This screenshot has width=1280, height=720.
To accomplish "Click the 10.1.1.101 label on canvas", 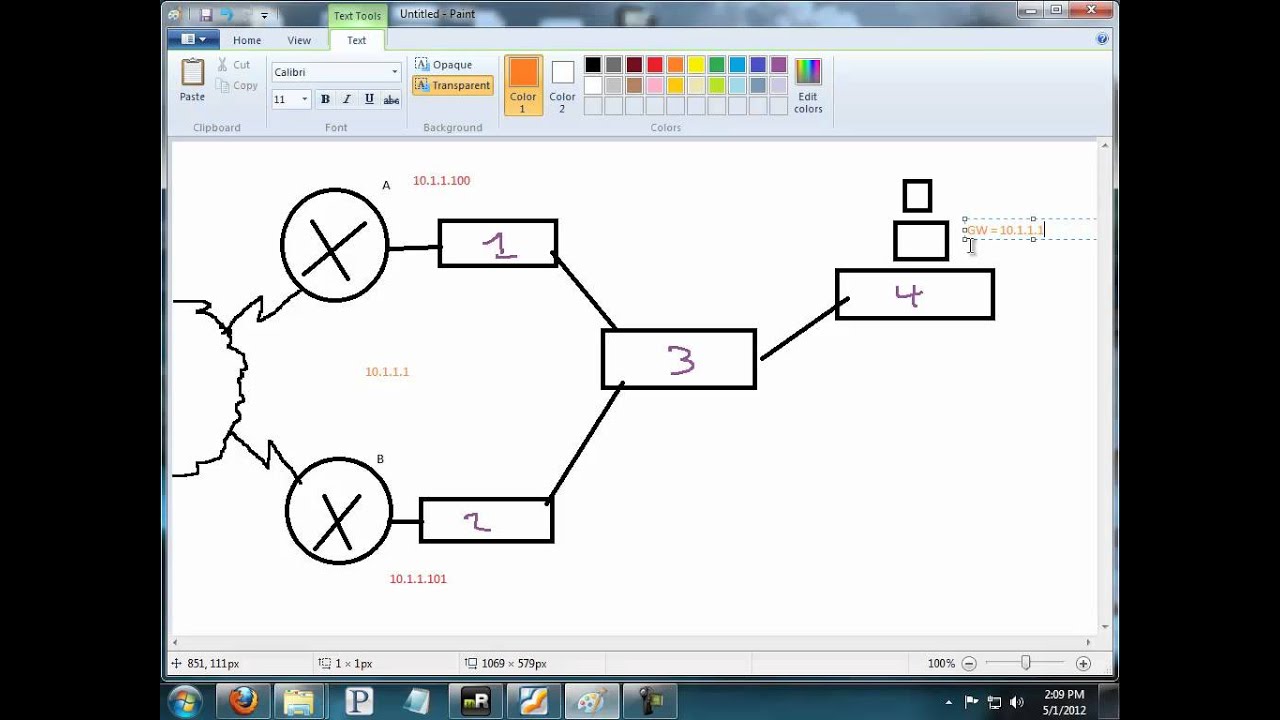I will coord(418,579).
